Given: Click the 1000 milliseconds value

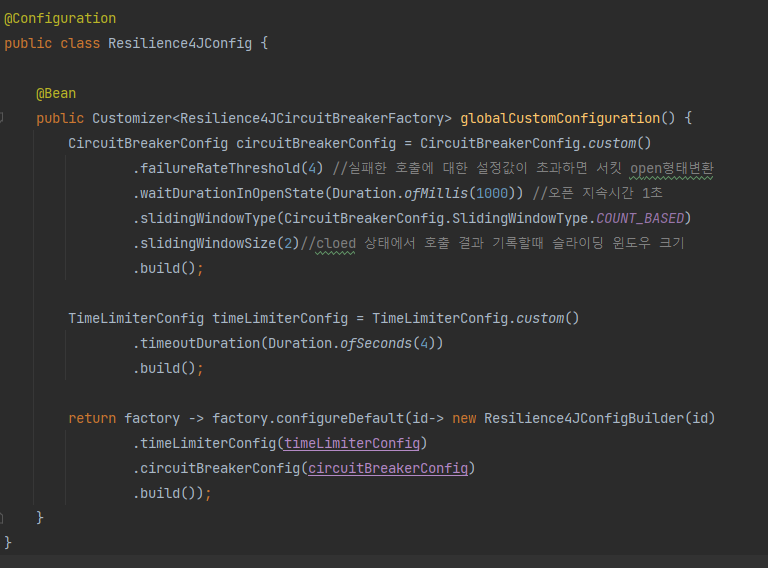Looking at the screenshot, I should click(x=492, y=193).
